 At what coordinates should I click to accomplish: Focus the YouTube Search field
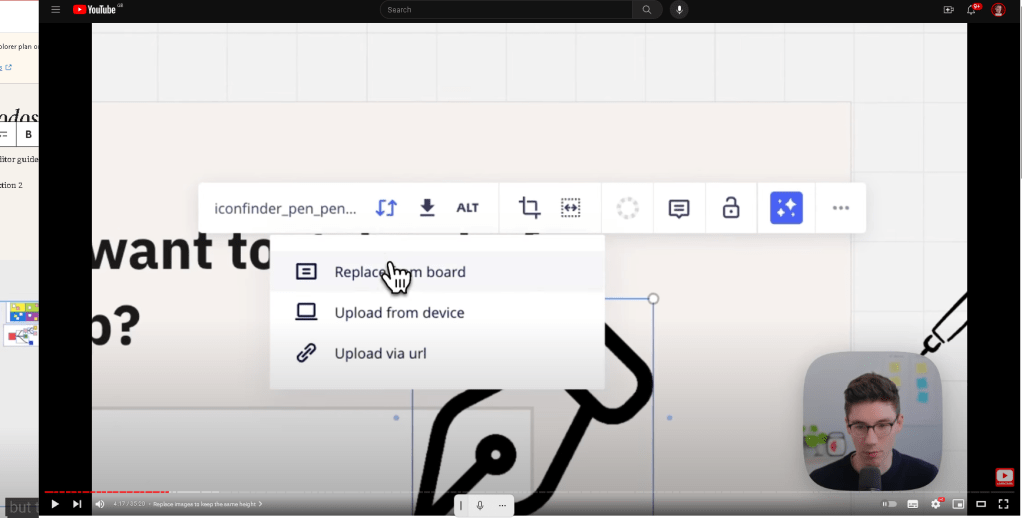point(506,10)
